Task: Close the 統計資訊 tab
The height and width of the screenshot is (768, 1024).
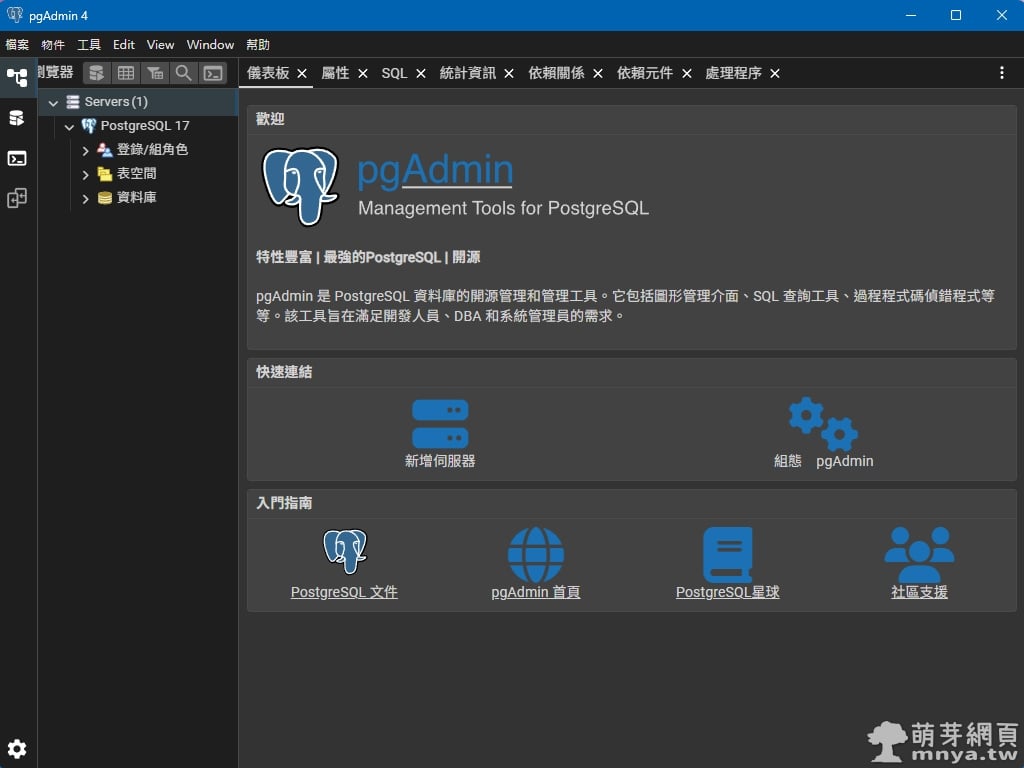Action: pos(509,73)
